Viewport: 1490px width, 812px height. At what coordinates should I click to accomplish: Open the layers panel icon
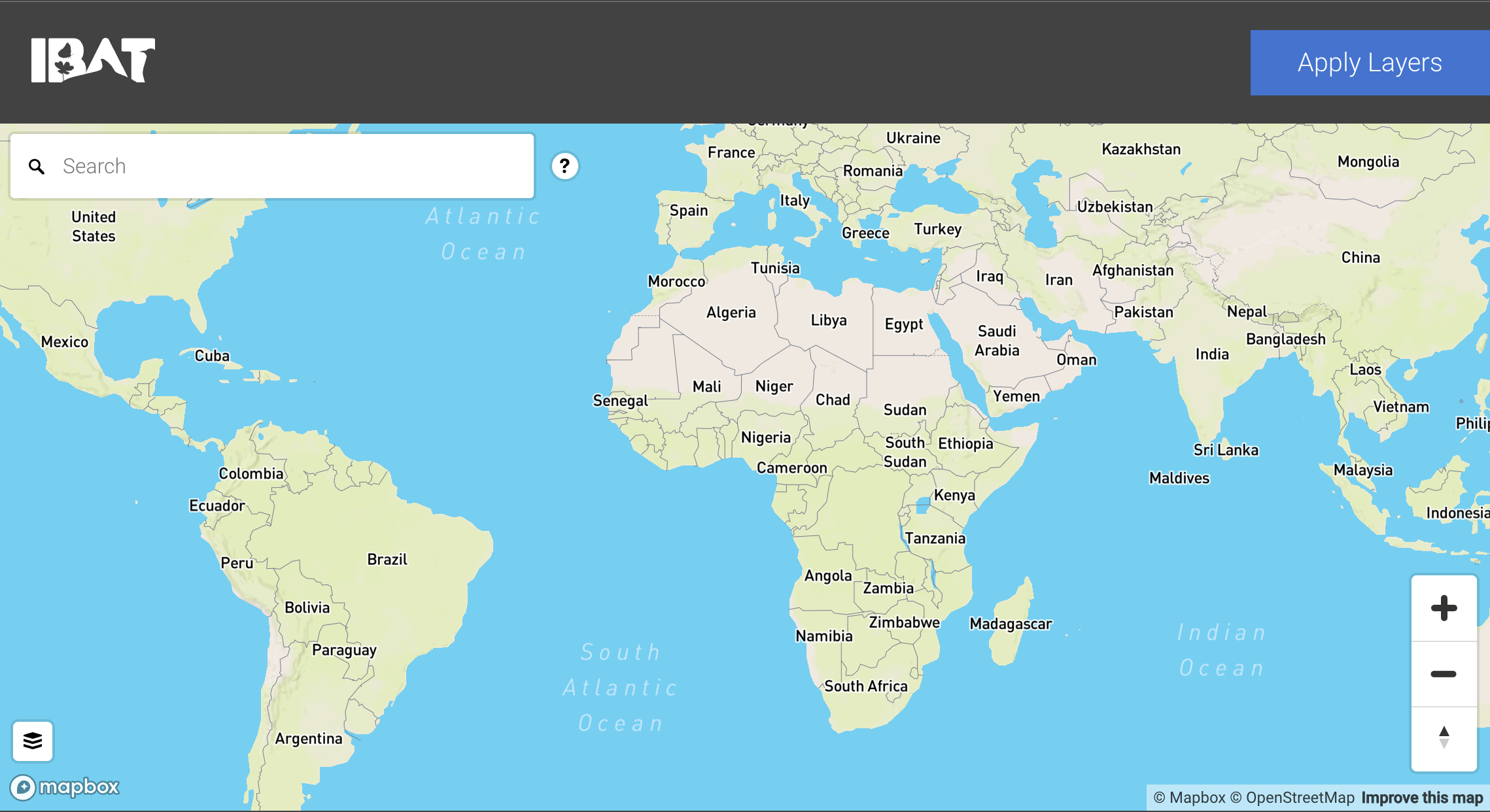tap(32, 741)
